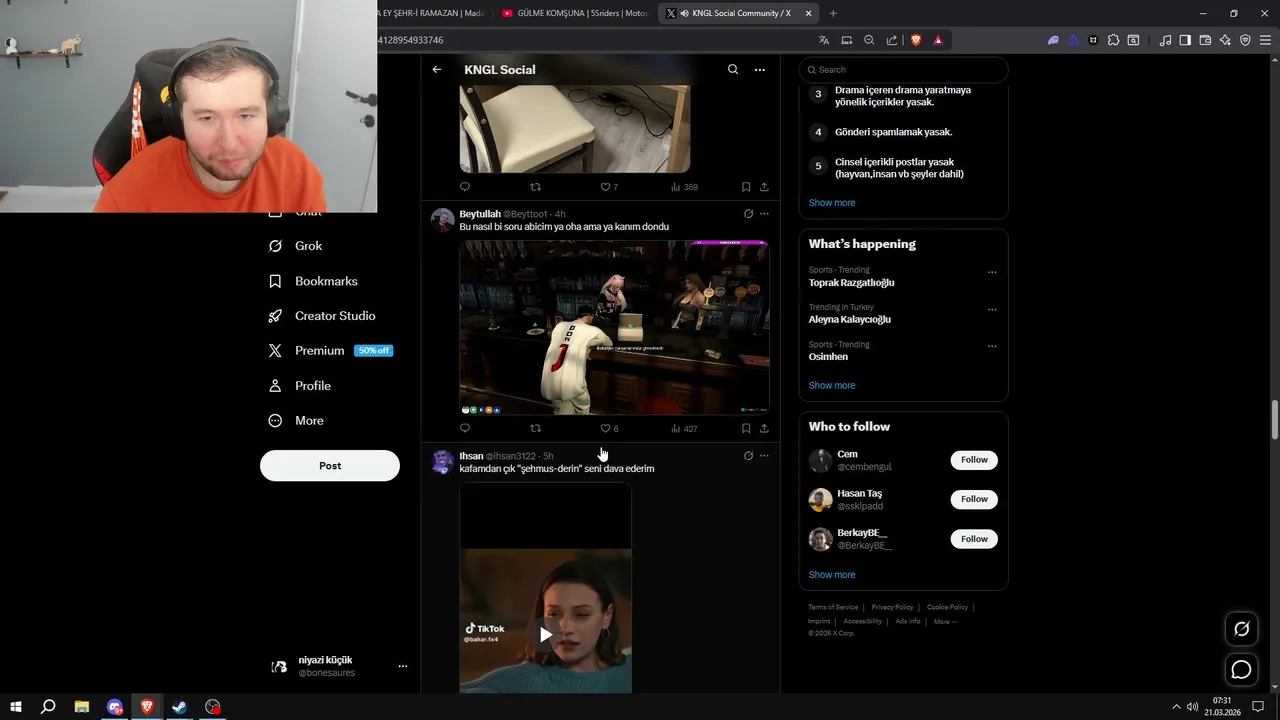Open Privacy Policy link

tap(892, 607)
